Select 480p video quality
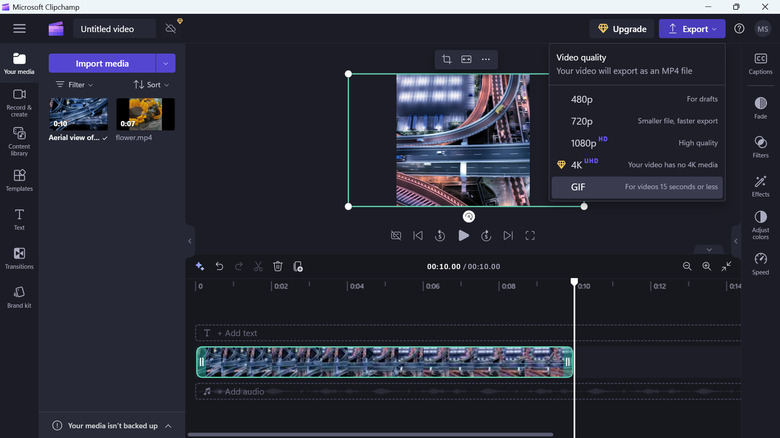This screenshot has width=780, height=438. (x=637, y=99)
